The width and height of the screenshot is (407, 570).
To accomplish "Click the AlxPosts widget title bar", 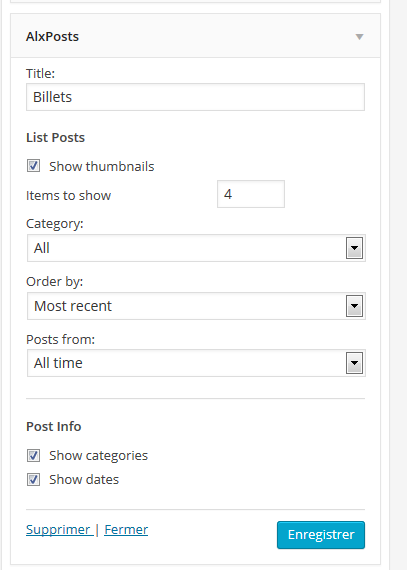I will tap(196, 36).
